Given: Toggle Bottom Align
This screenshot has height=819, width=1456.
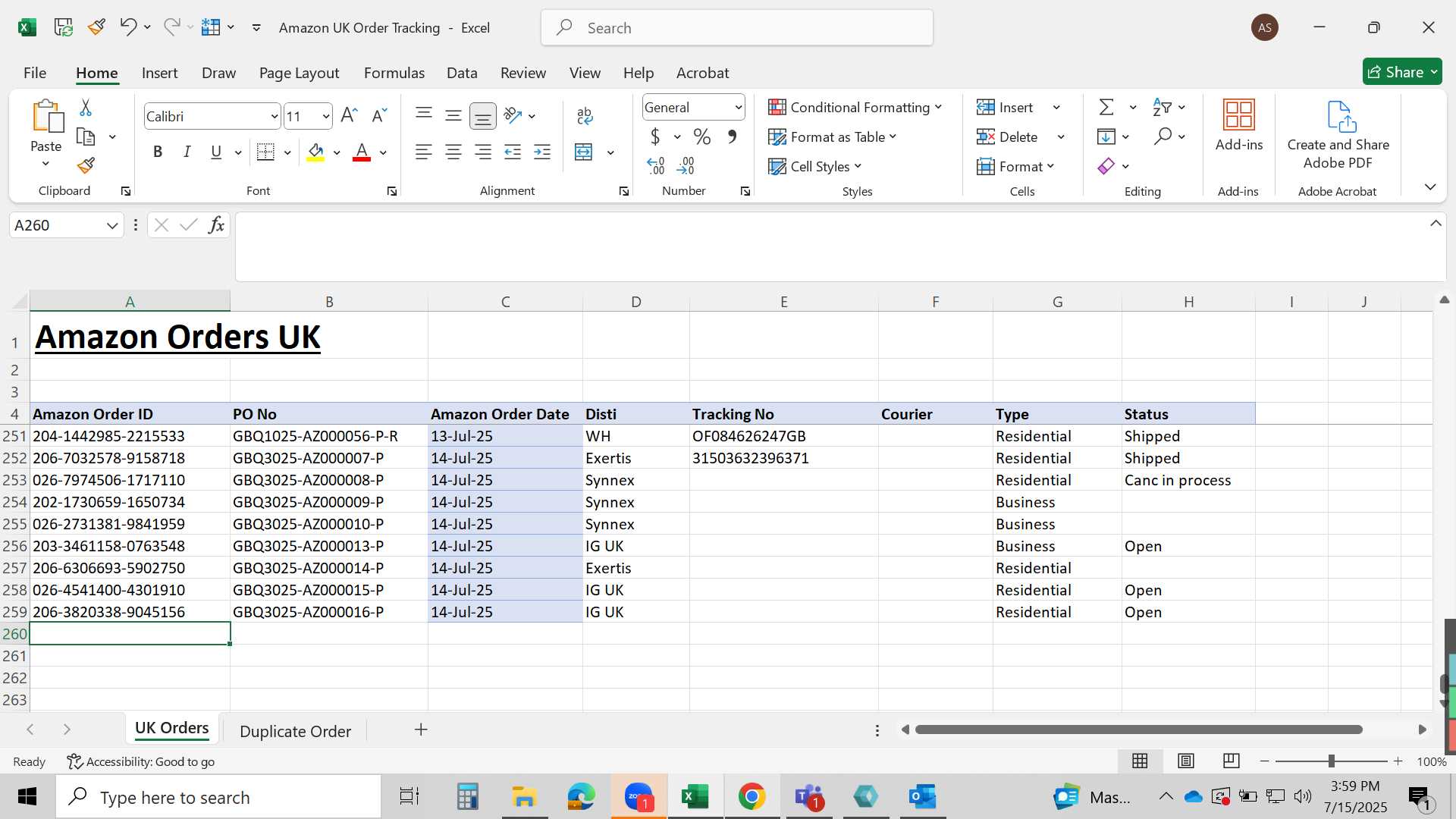Looking at the screenshot, I should tap(483, 115).
